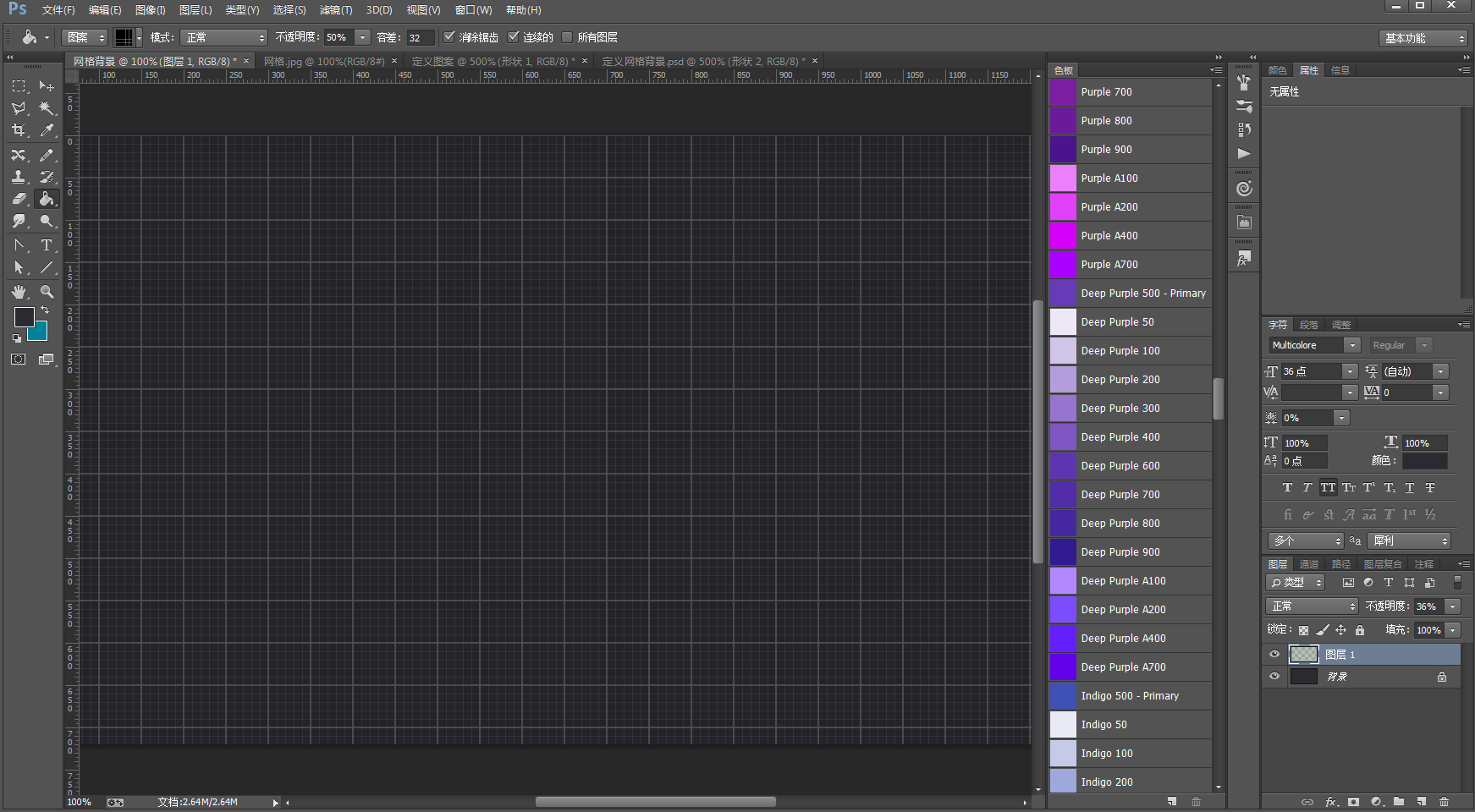This screenshot has height=812, width=1475.
Task: Open anti-aliasing 犀利 dropdown
Action: 1409,540
